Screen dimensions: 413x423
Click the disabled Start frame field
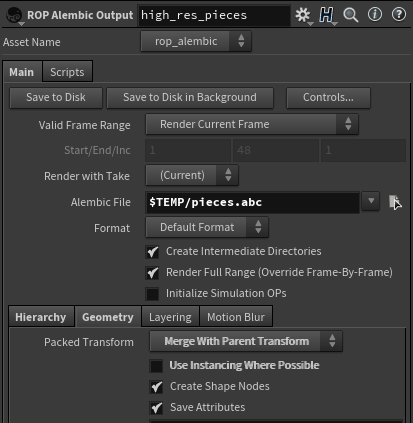(188, 150)
